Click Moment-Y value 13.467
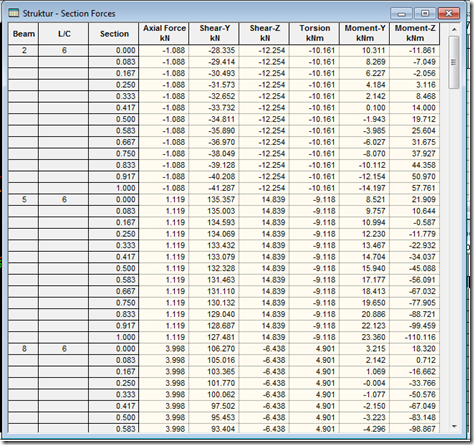The height and width of the screenshot is (445, 474). 365,246
